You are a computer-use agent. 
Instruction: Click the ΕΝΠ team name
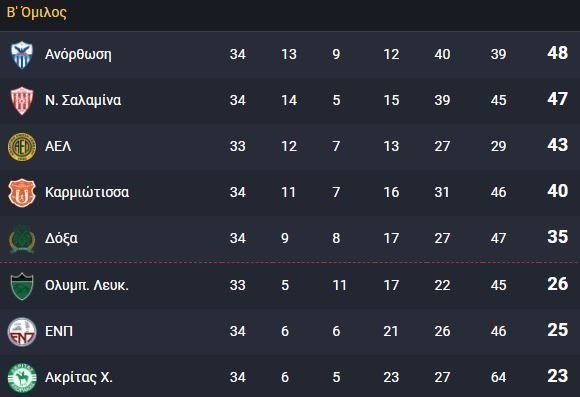coord(59,331)
